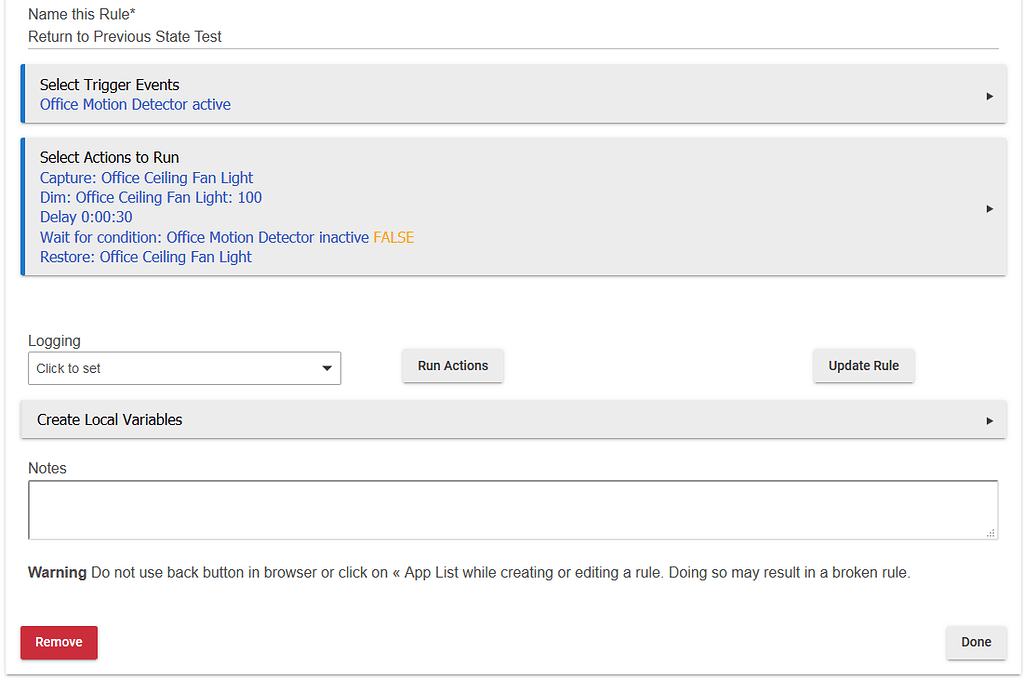Click the Logging dropdown caret arrow

click(x=327, y=369)
